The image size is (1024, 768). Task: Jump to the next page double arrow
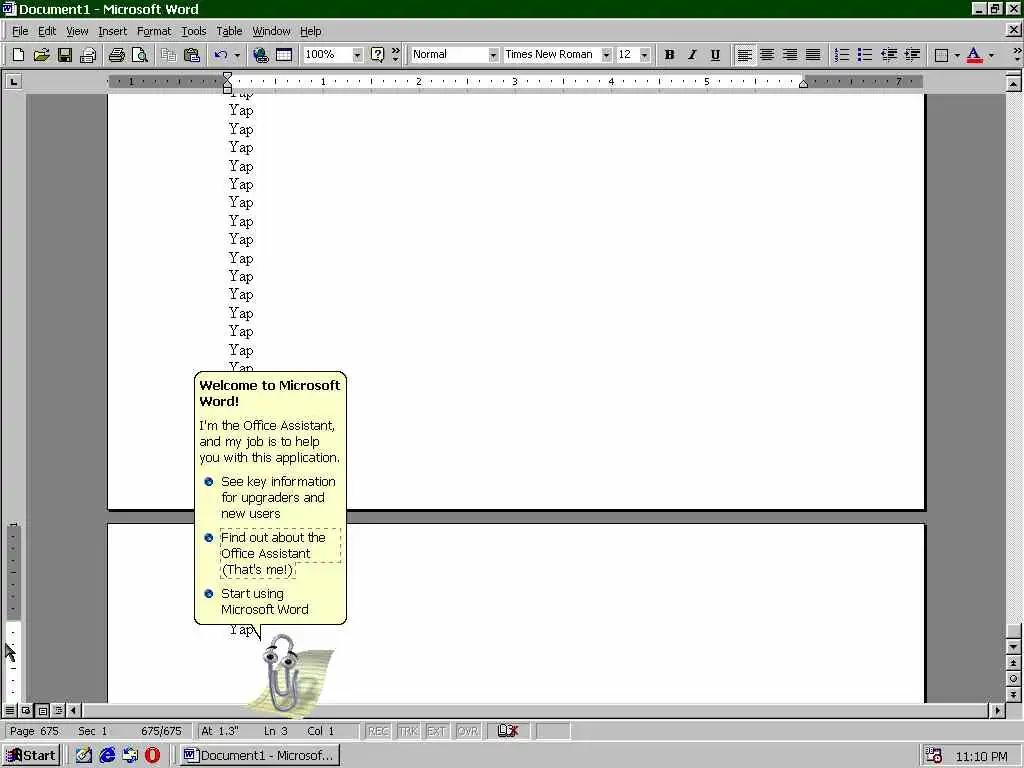tap(1013, 694)
